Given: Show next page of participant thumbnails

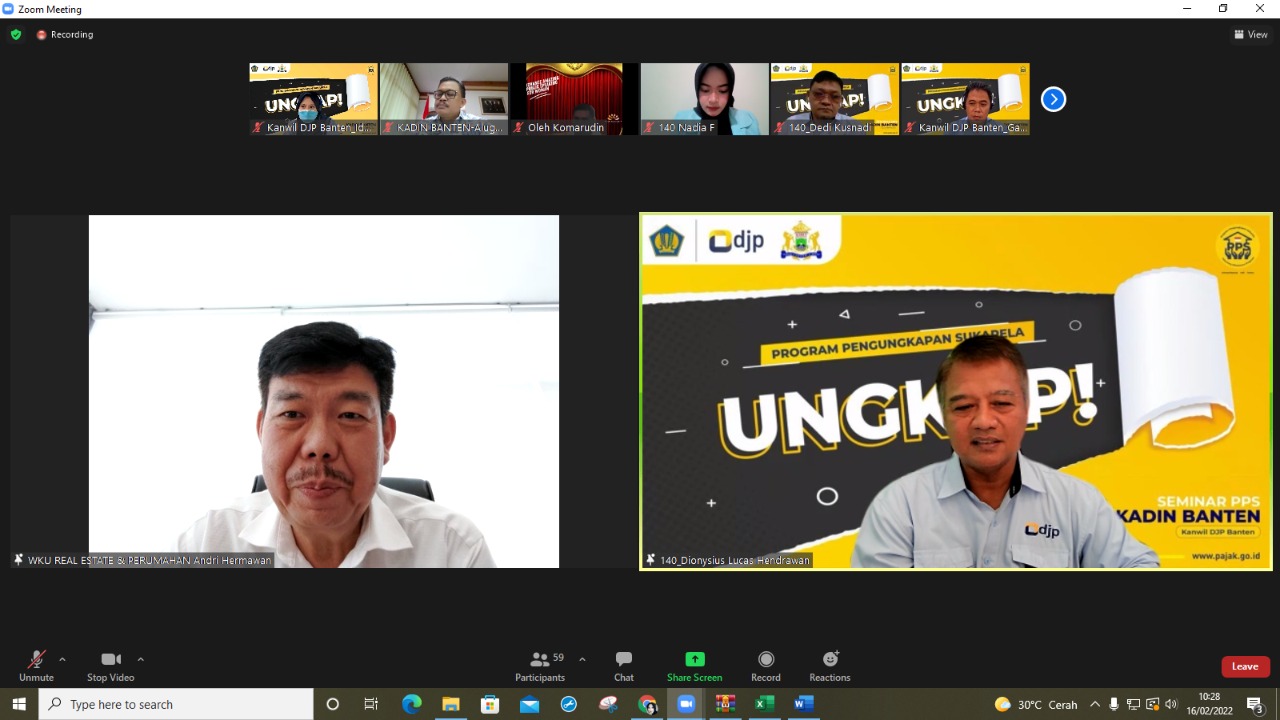Looking at the screenshot, I should (1053, 99).
